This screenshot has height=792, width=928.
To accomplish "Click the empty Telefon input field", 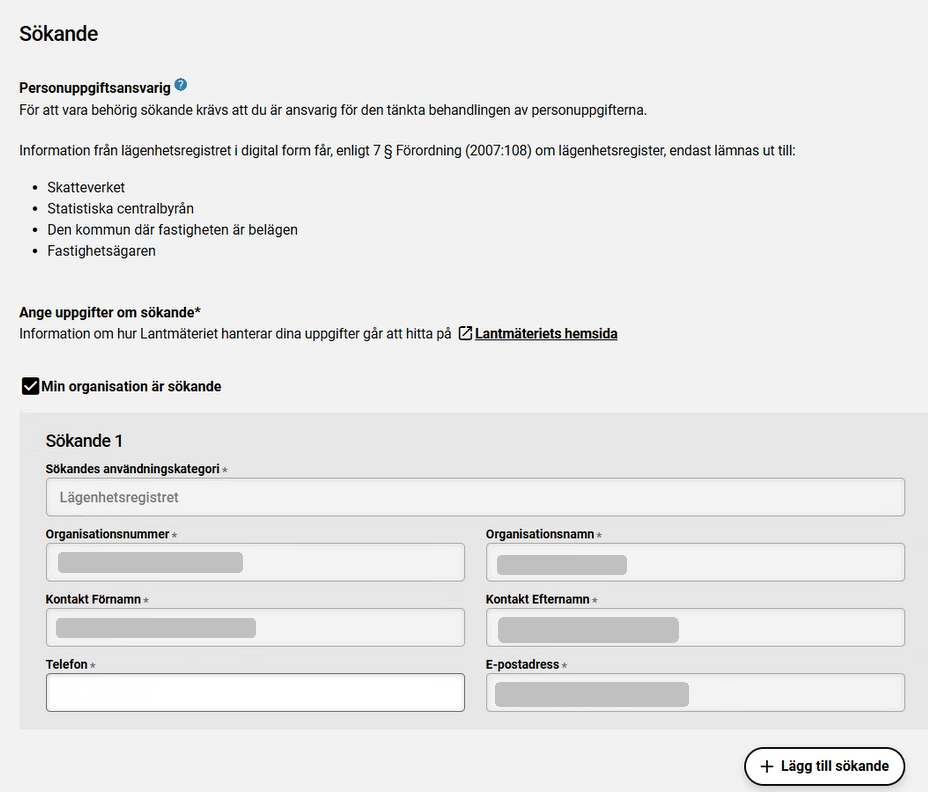I will 255,692.
